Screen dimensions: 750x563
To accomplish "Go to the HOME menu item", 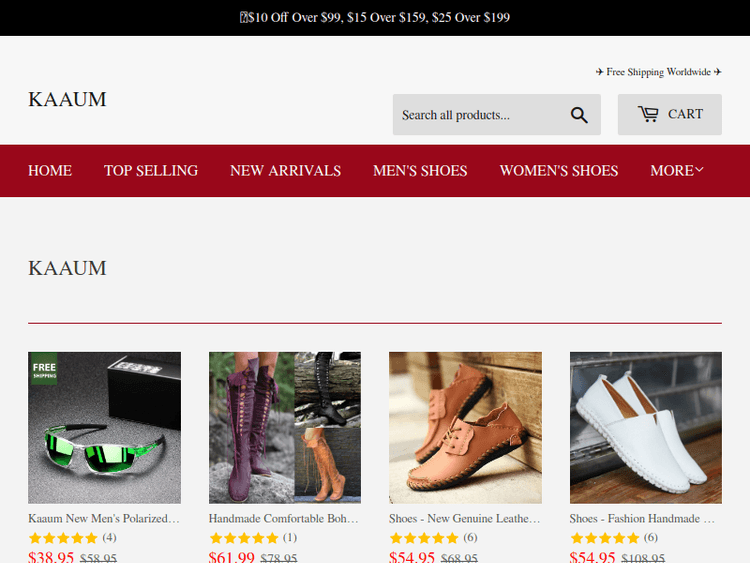I will [50, 171].
